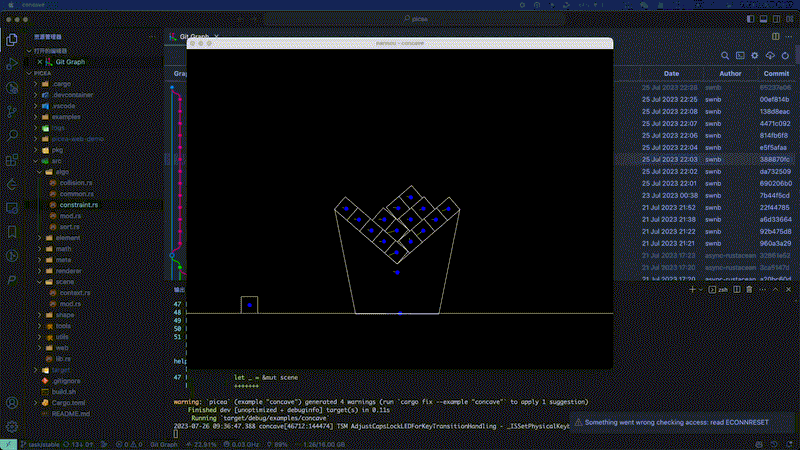Open new terminal launch profile dropdown
Screen dimensions: 800x450
tap(699, 288)
